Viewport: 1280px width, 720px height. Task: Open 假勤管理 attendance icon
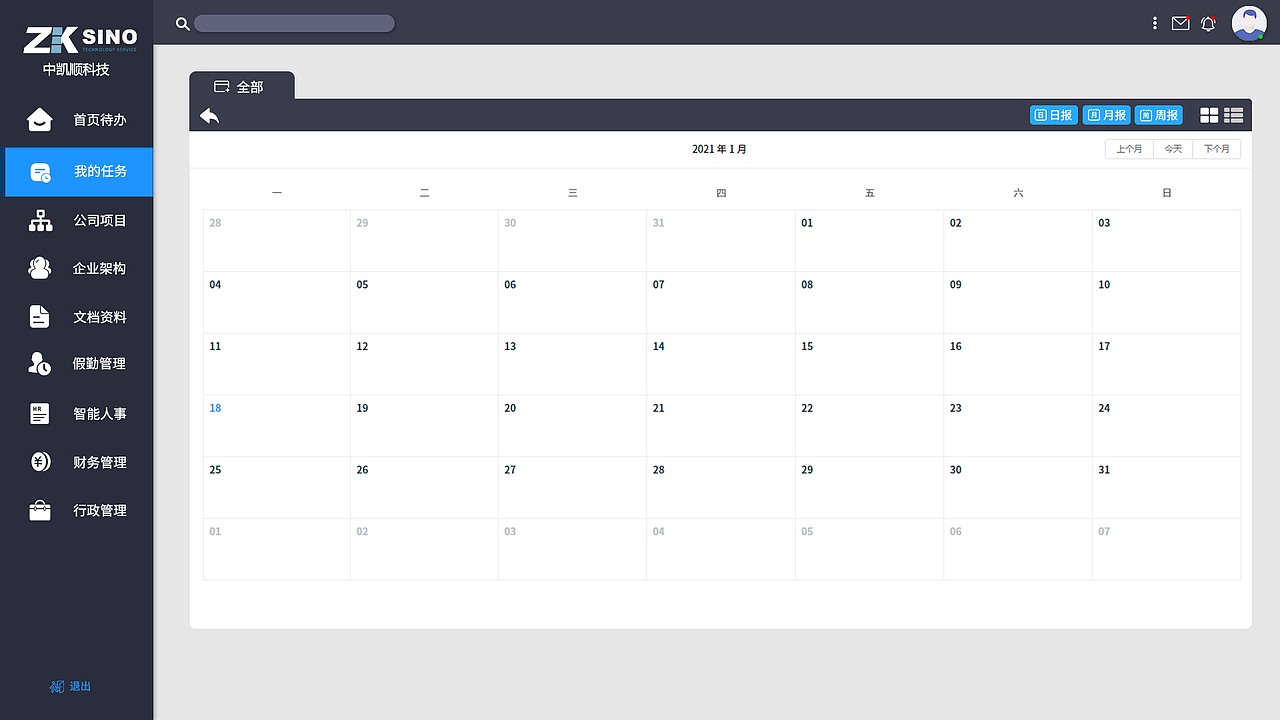pos(40,364)
